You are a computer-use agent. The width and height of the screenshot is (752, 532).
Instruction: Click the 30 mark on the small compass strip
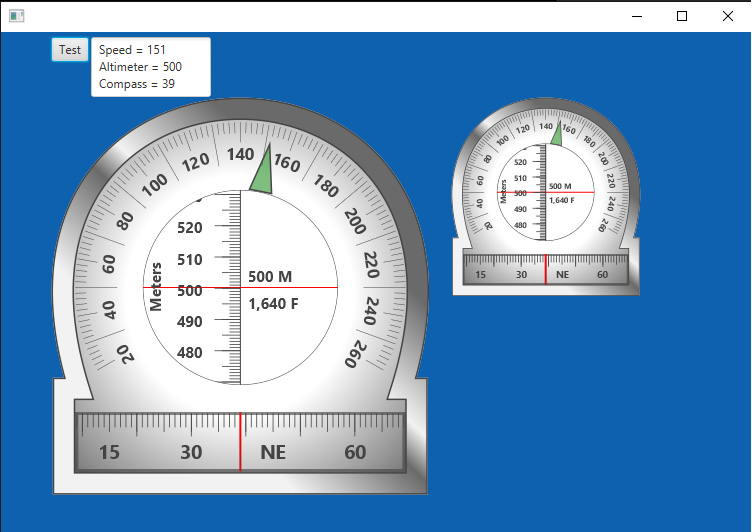(x=521, y=275)
